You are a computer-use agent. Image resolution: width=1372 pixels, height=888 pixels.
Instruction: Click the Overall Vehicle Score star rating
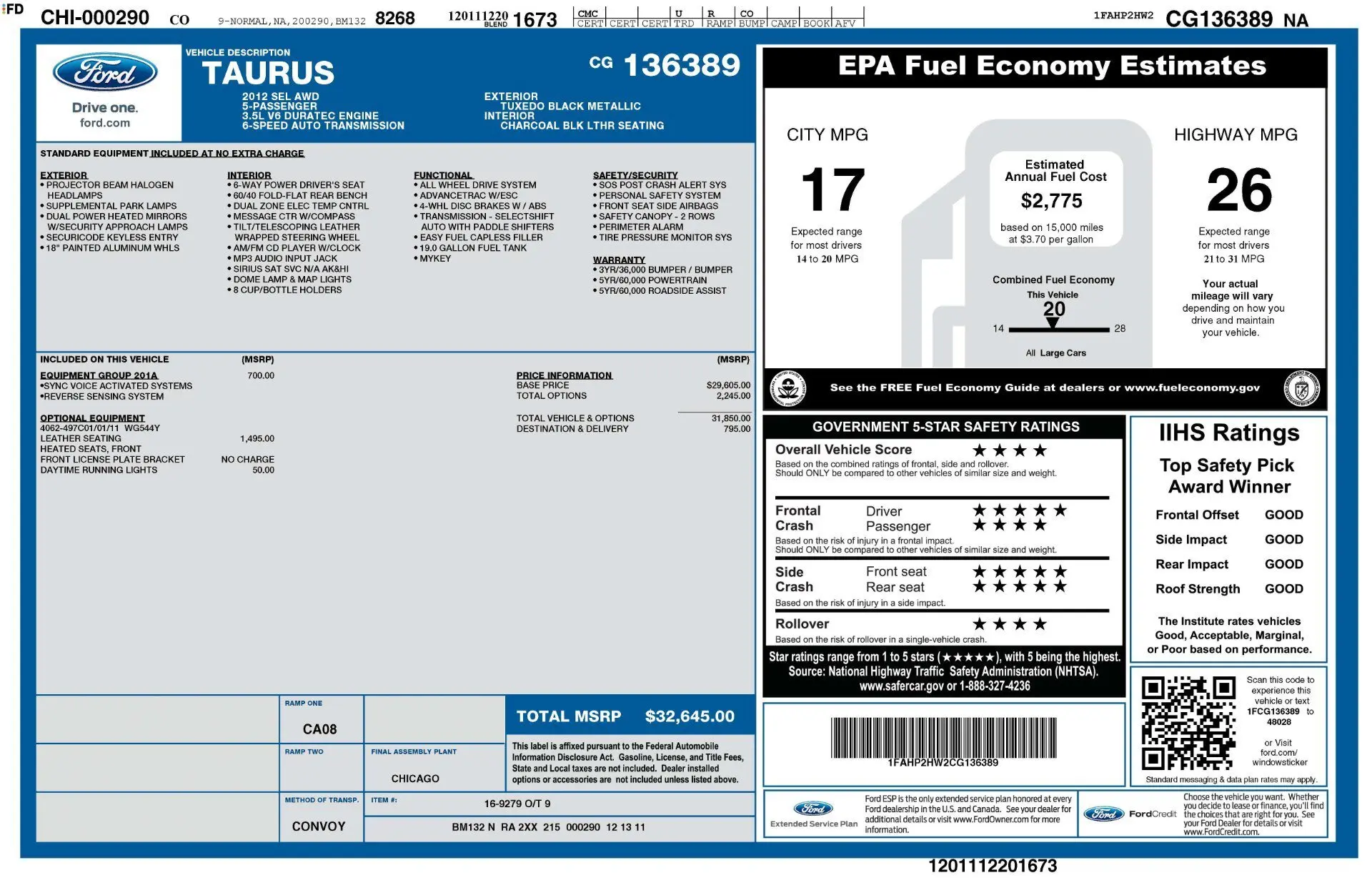(1010, 450)
